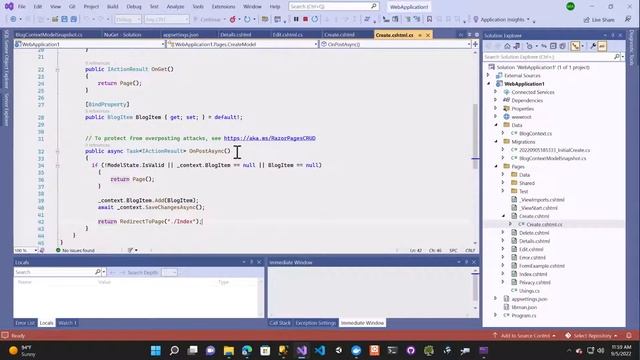Open the Build menu
This screenshot has height=360, width=640.
pos(113,7)
